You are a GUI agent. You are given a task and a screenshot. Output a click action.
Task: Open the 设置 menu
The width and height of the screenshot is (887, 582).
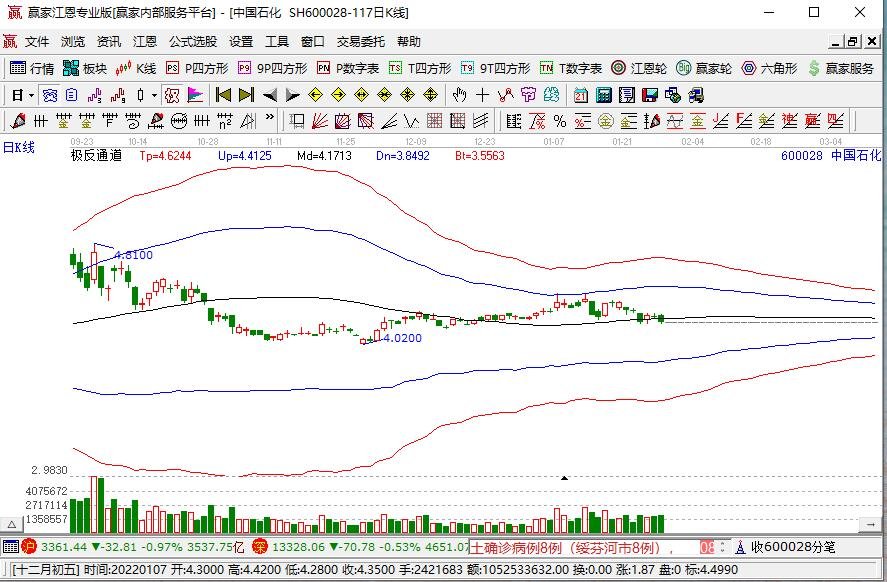pyautogui.click(x=241, y=41)
